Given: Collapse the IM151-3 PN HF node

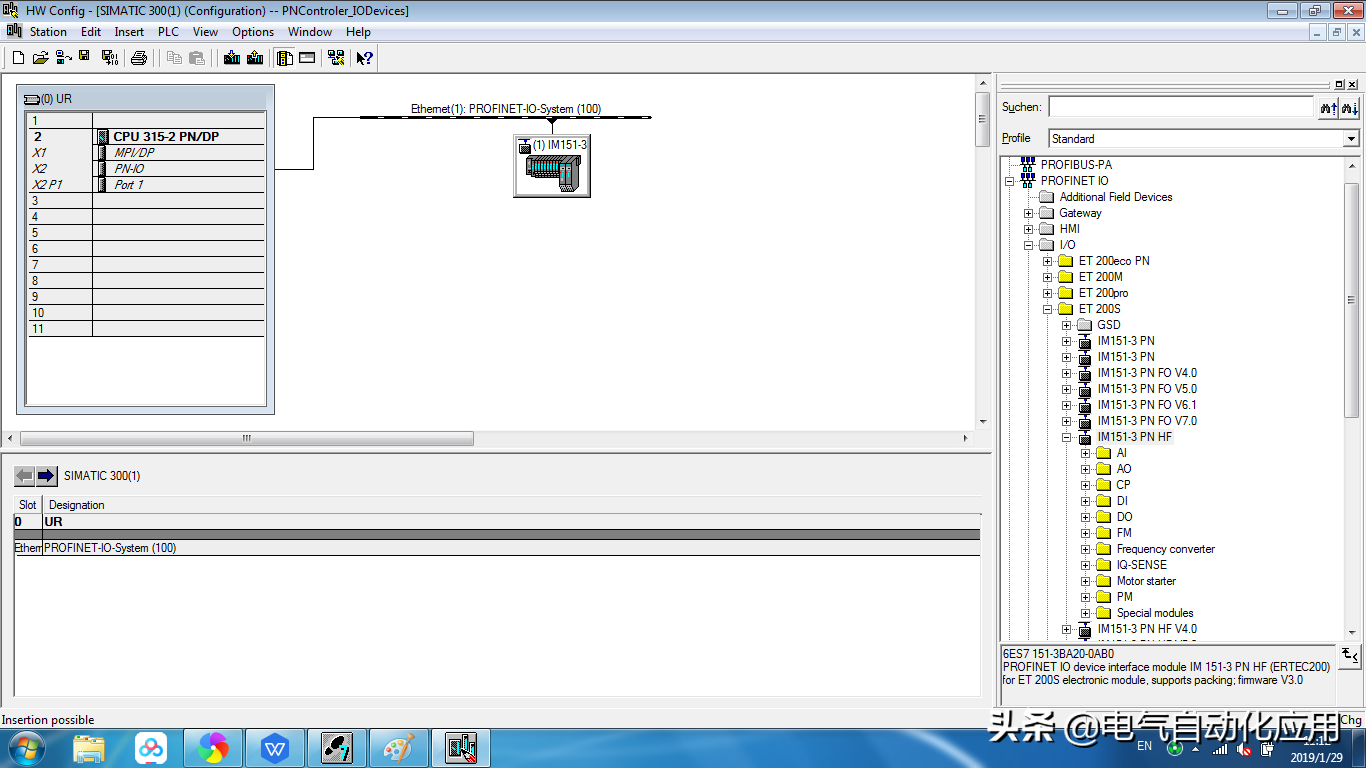Looking at the screenshot, I should pyautogui.click(x=1067, y=437).
